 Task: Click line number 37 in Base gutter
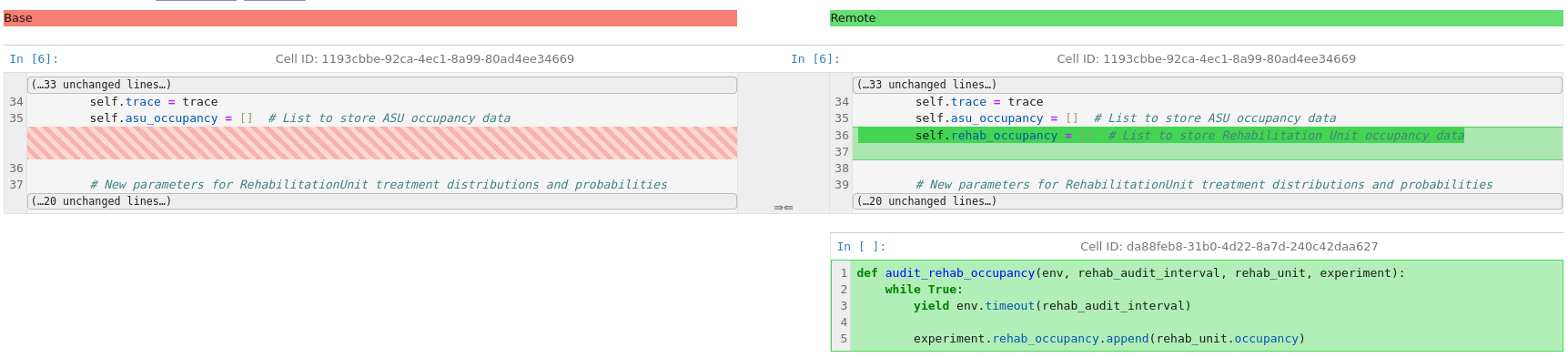pos(16,185)
